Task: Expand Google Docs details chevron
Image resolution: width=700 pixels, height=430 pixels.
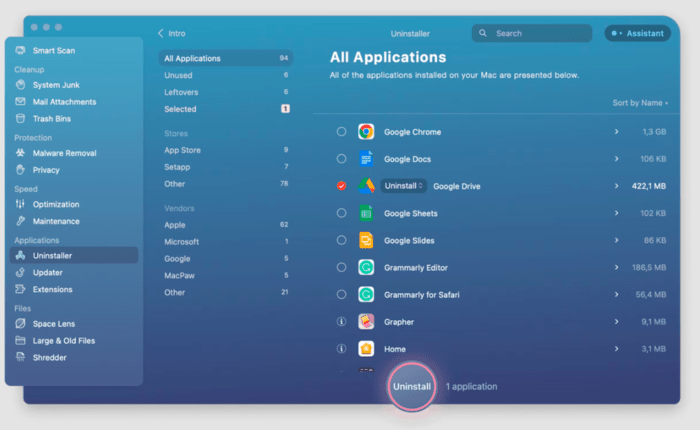Action: click(617, 159)
